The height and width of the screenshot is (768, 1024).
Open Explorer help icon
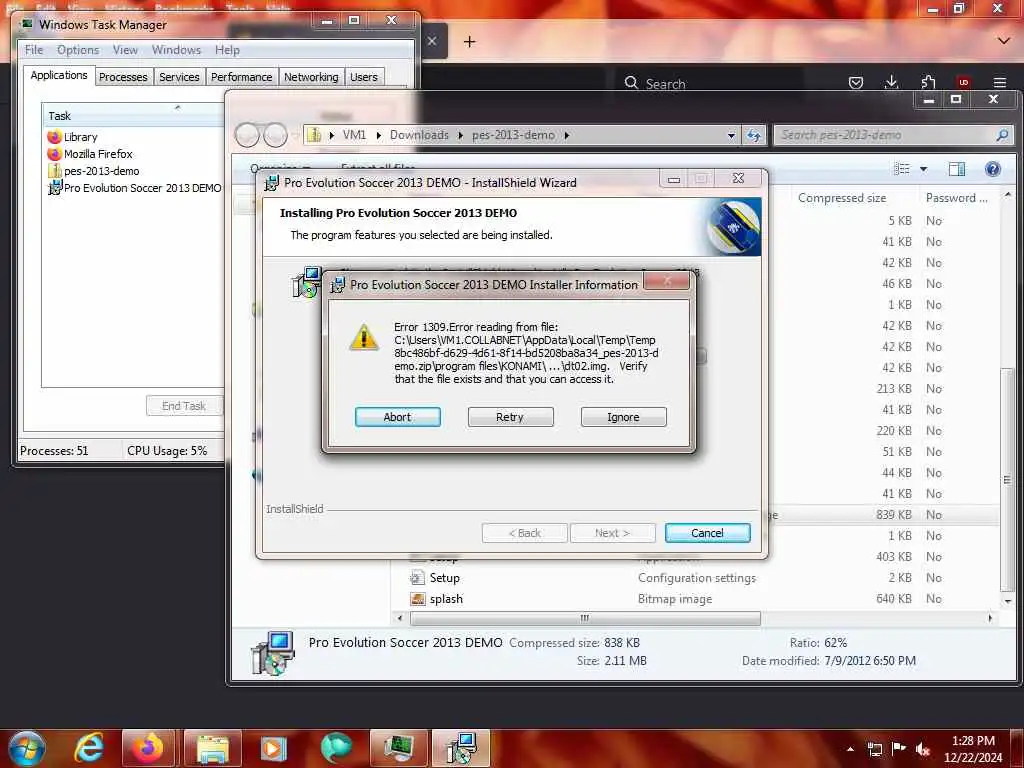click(x=993, y=169)
